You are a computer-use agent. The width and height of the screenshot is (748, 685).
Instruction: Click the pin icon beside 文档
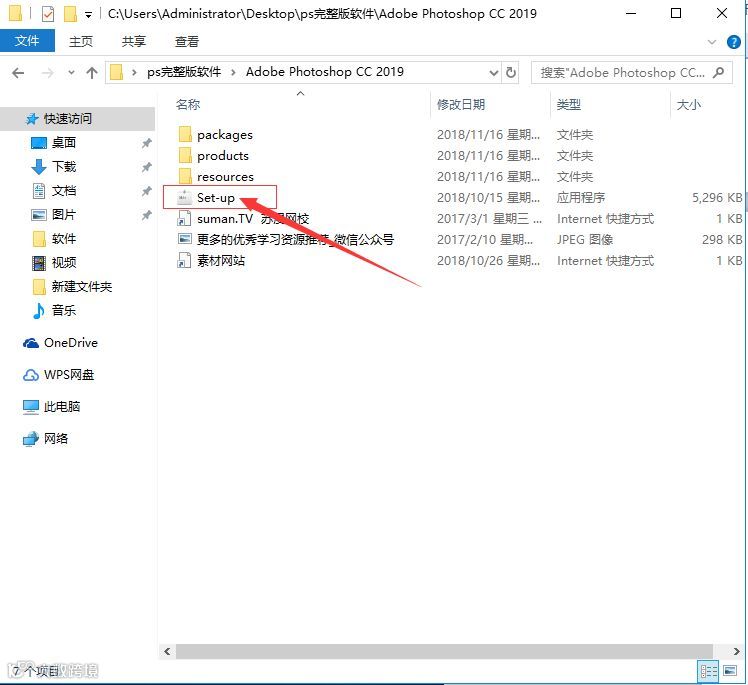(x=146, y=191)
